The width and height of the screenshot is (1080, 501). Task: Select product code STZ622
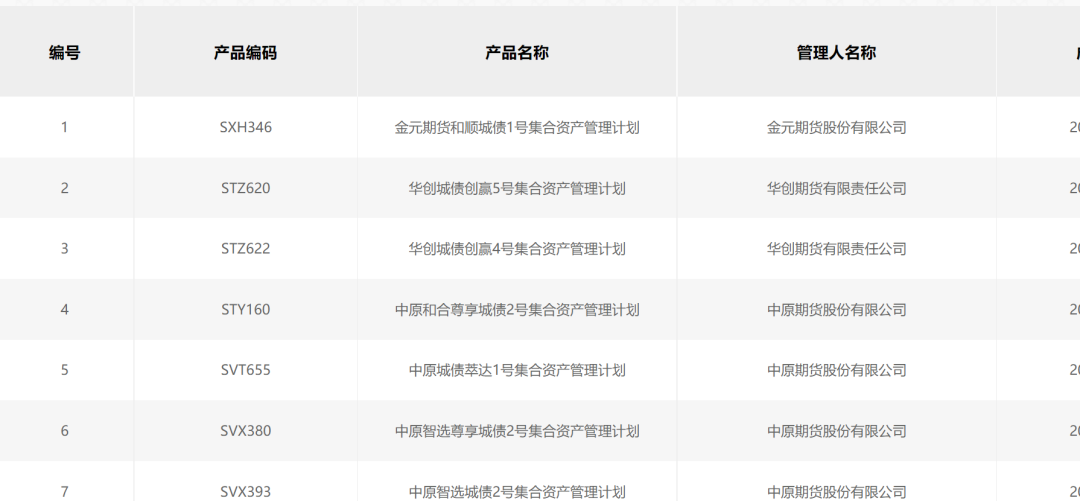coord(245,249)
